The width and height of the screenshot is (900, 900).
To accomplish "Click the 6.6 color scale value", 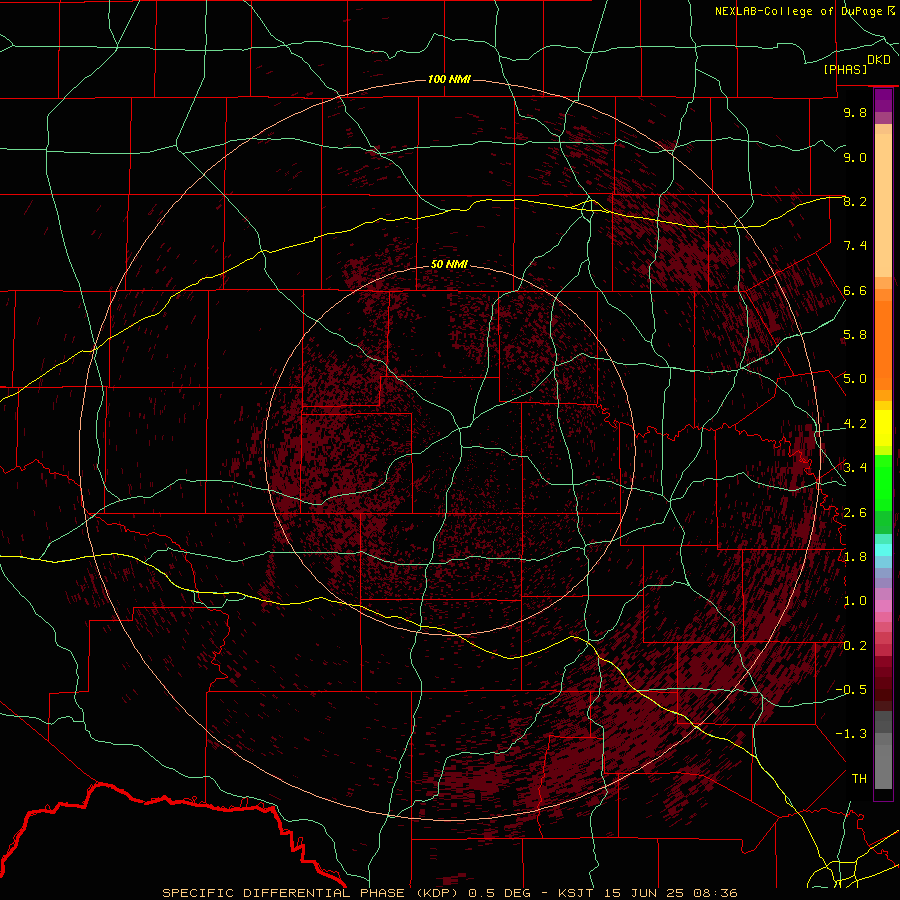I will coord(855,290).
